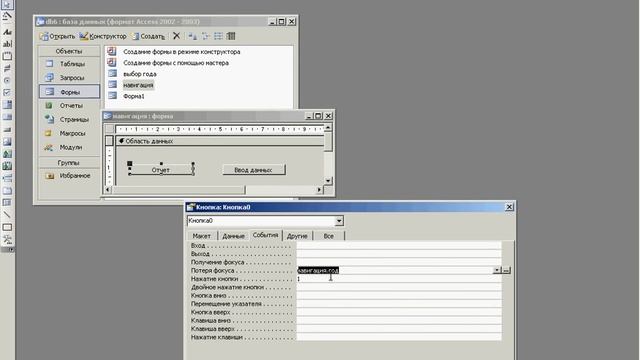Select 'Создание формы в режиме конструктора' entry
640x360 pixels.
pyautogui.click(x=182, y=52)
